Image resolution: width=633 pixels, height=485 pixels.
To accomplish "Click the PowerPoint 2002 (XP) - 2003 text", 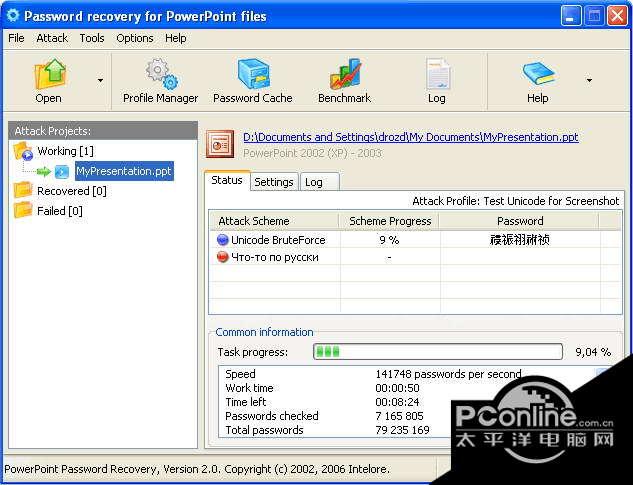I will coord(312,153).
